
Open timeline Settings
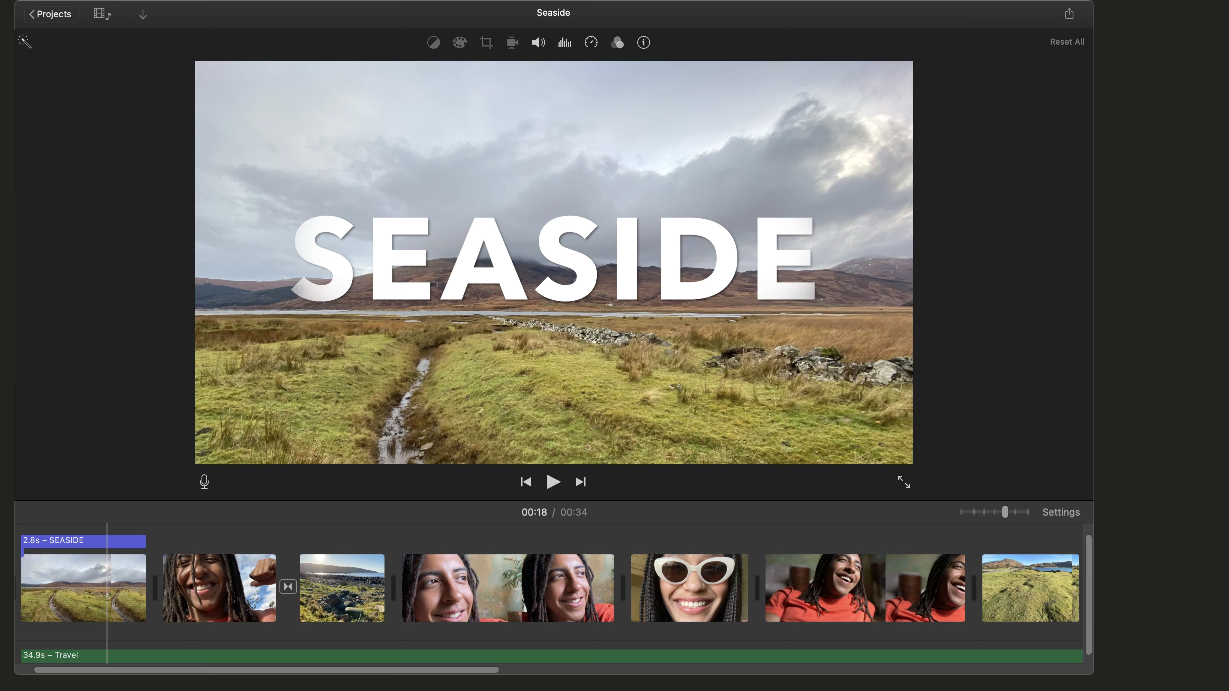coord(1061,512)
